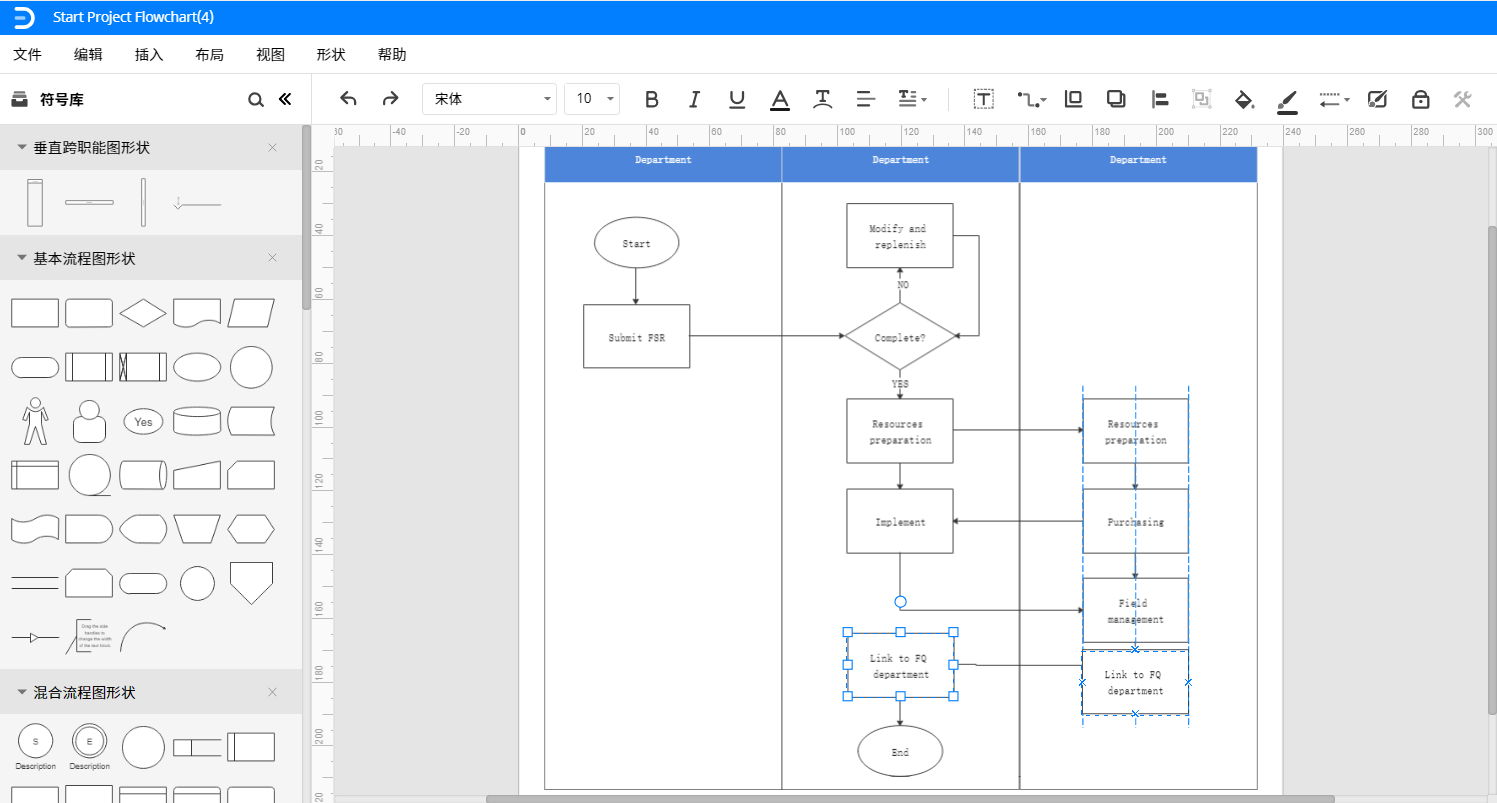Select the Submit FSR box
1497x803 pixels.
click(x=636, y=336)
